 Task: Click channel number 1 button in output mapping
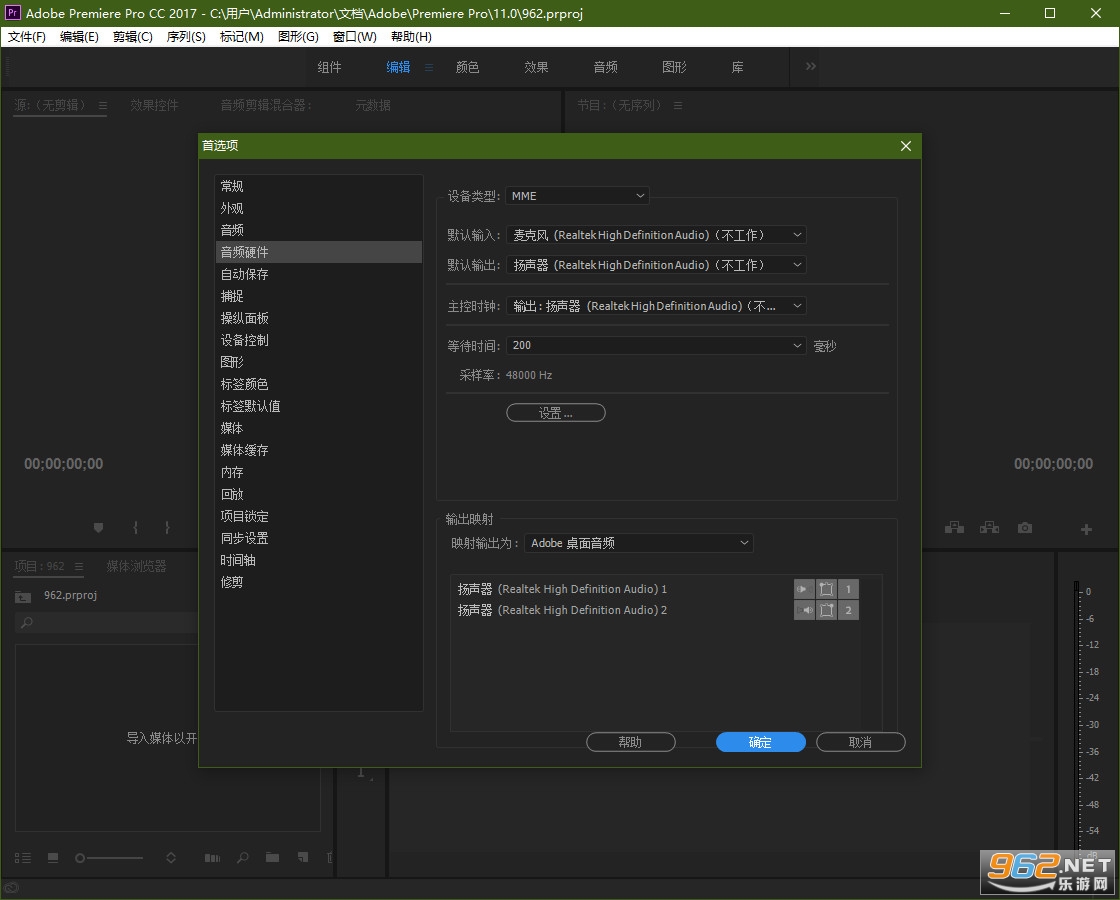pyautogui.click(x=849, y=589)
